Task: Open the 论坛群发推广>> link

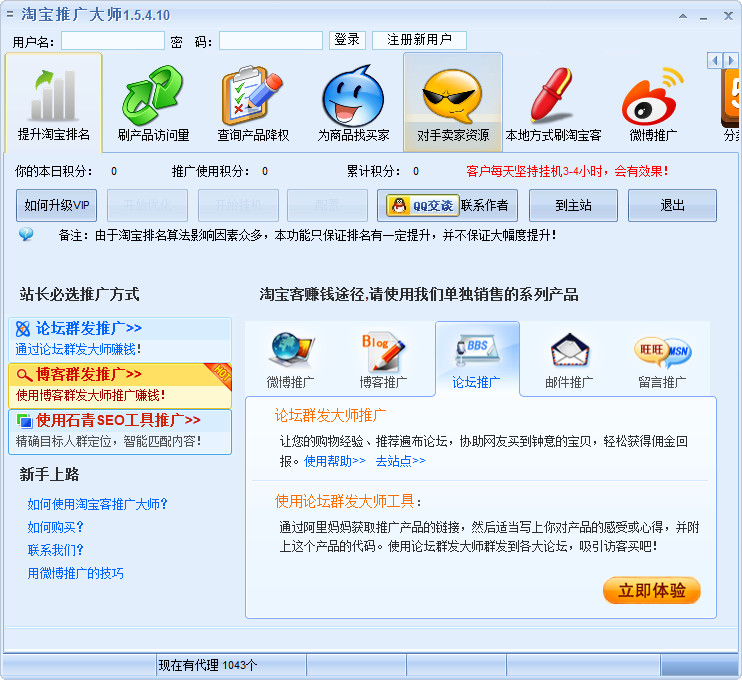Action: pos(88,328)
